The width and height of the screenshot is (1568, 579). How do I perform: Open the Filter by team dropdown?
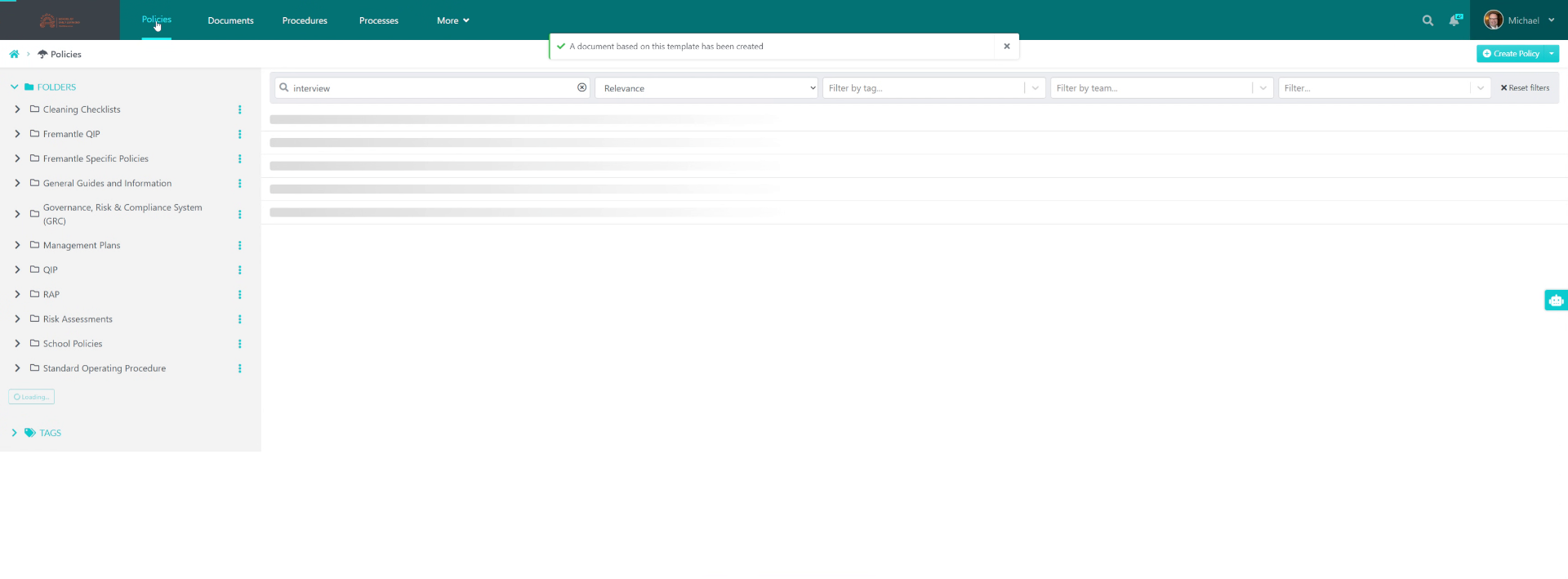point(1161,88)
